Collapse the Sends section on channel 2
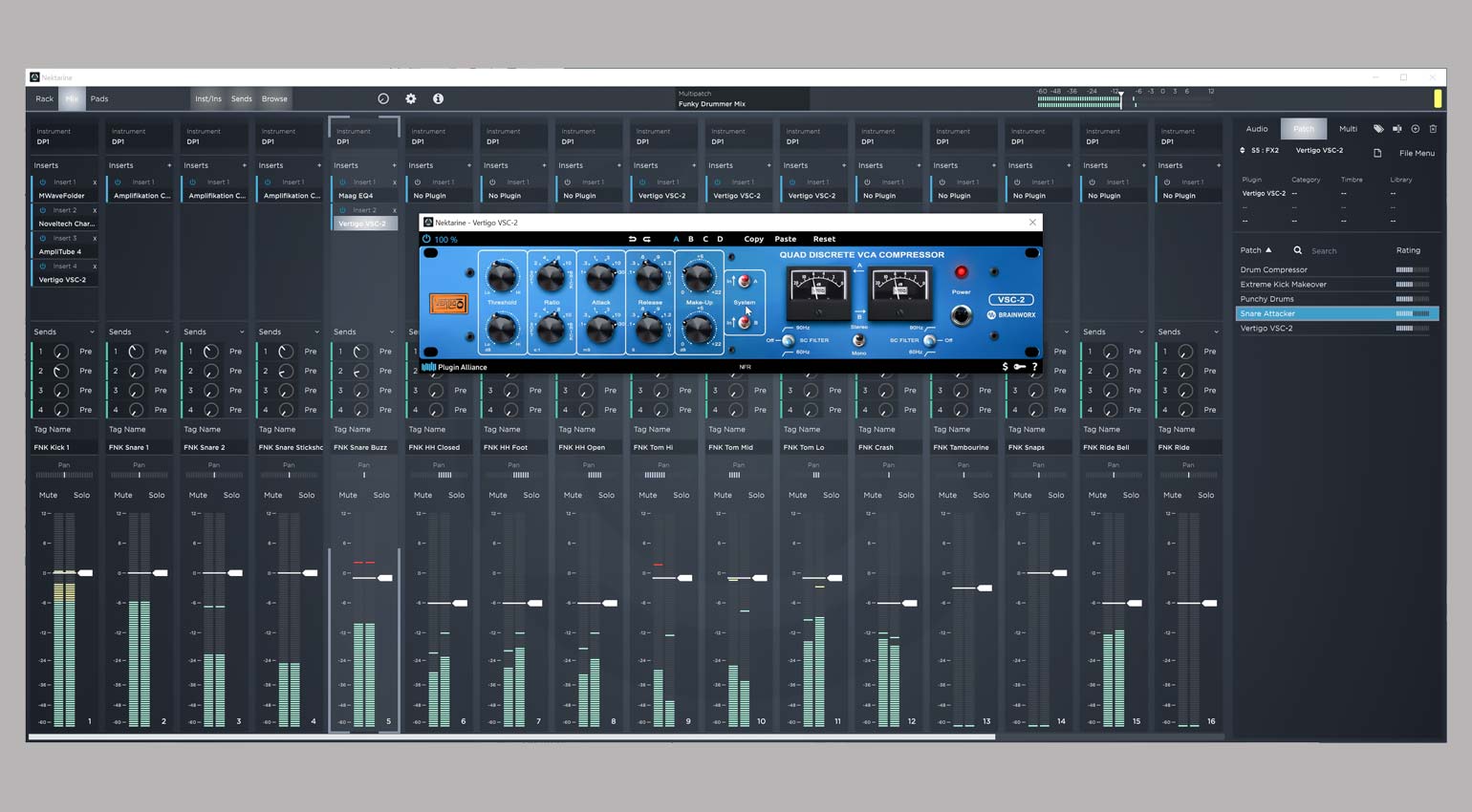This screenshot has height=812, width=1472. (167, 331)
